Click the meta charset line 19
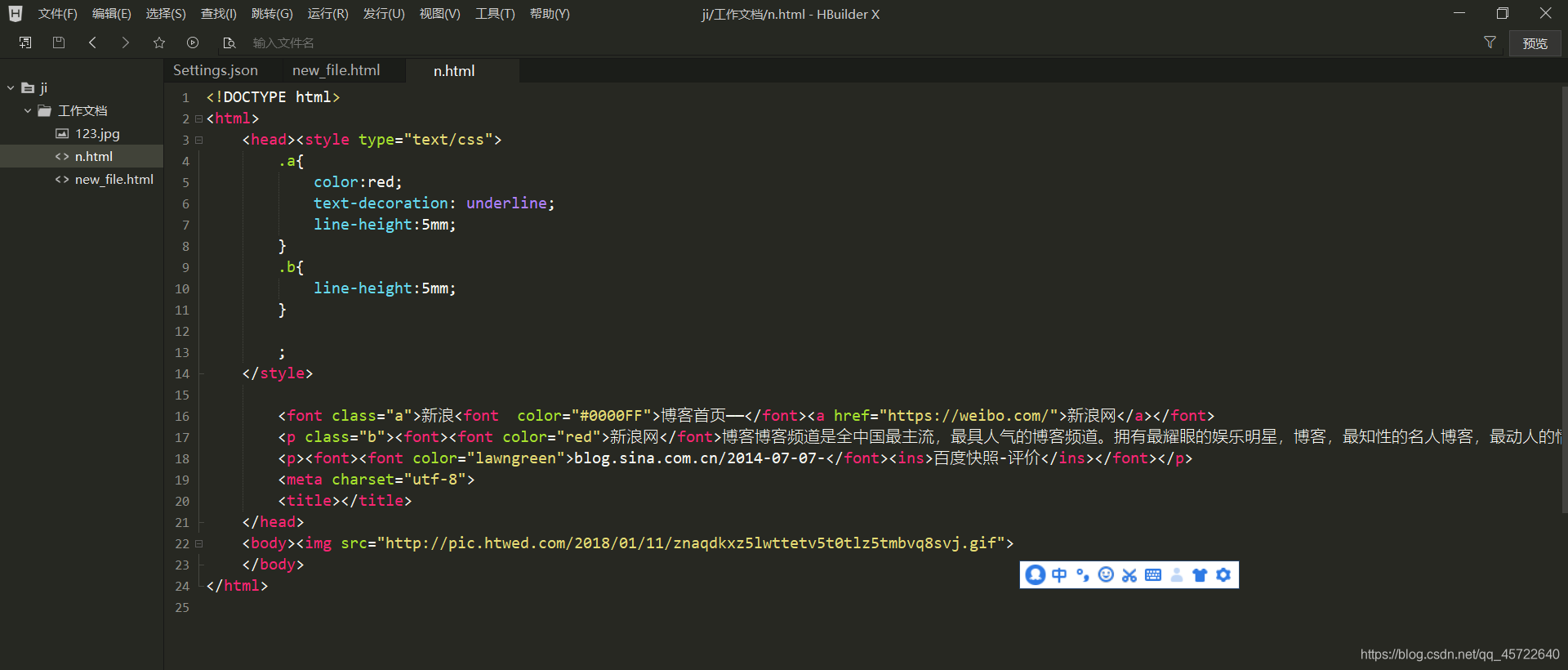The height and width of the screenshot is (670, 1568). 376,480
